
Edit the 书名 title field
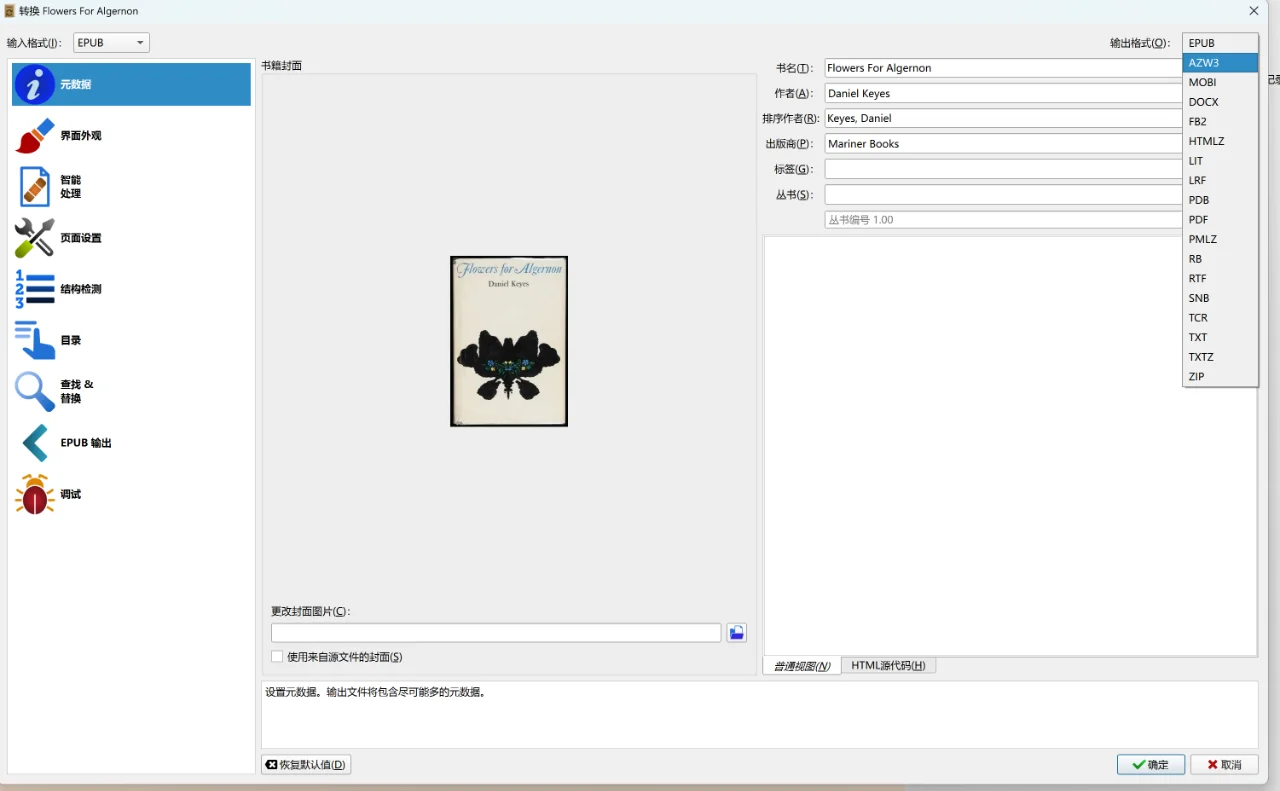[1003, 68]
